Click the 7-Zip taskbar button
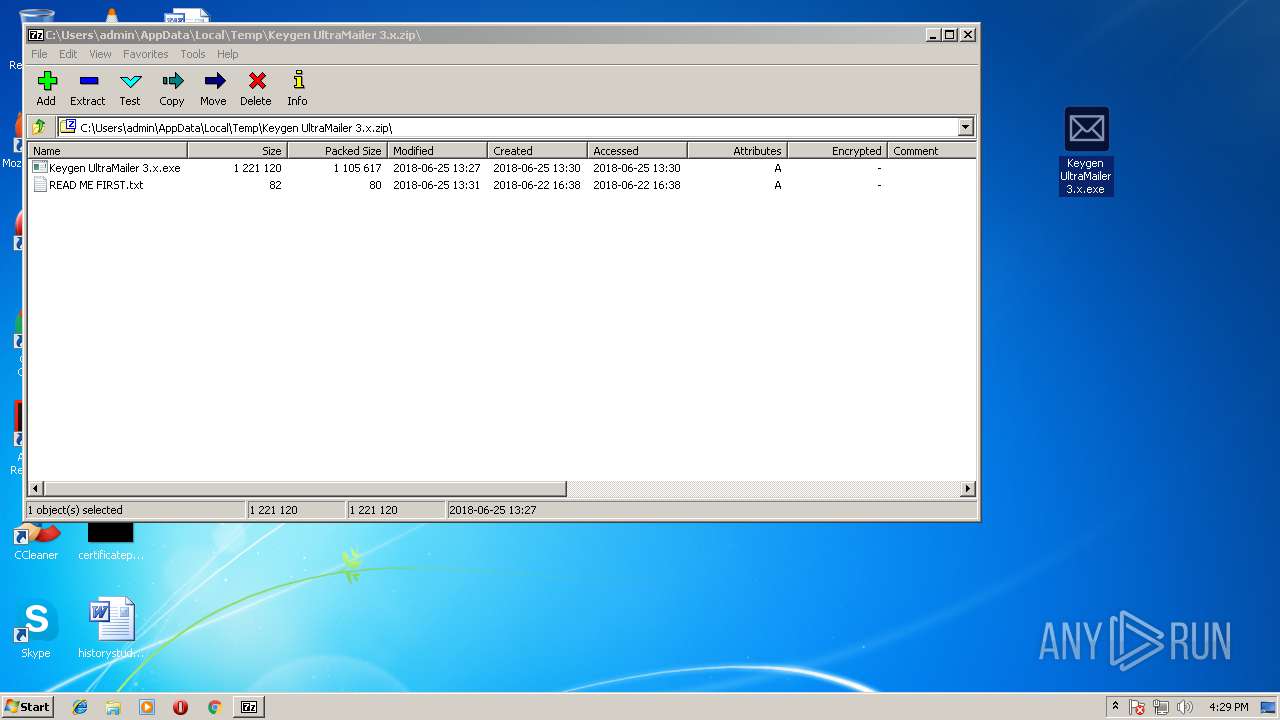The image size is (1280, 720). pyautogui.click(x=249, y=707)
